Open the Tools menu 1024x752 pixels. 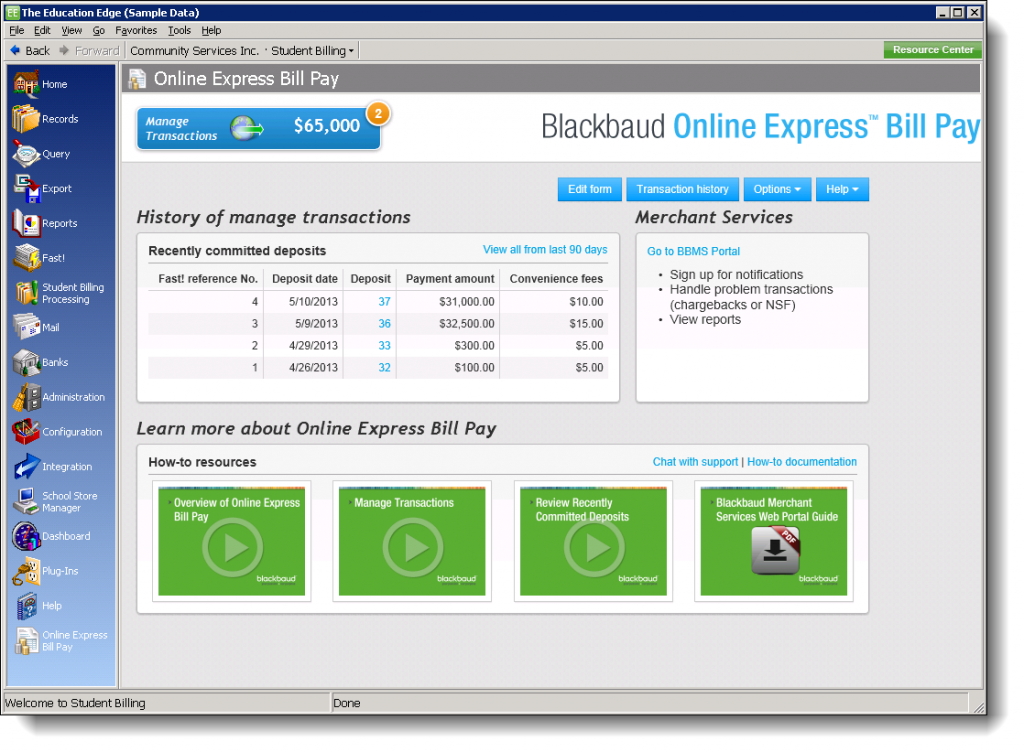tap(178, 30)
